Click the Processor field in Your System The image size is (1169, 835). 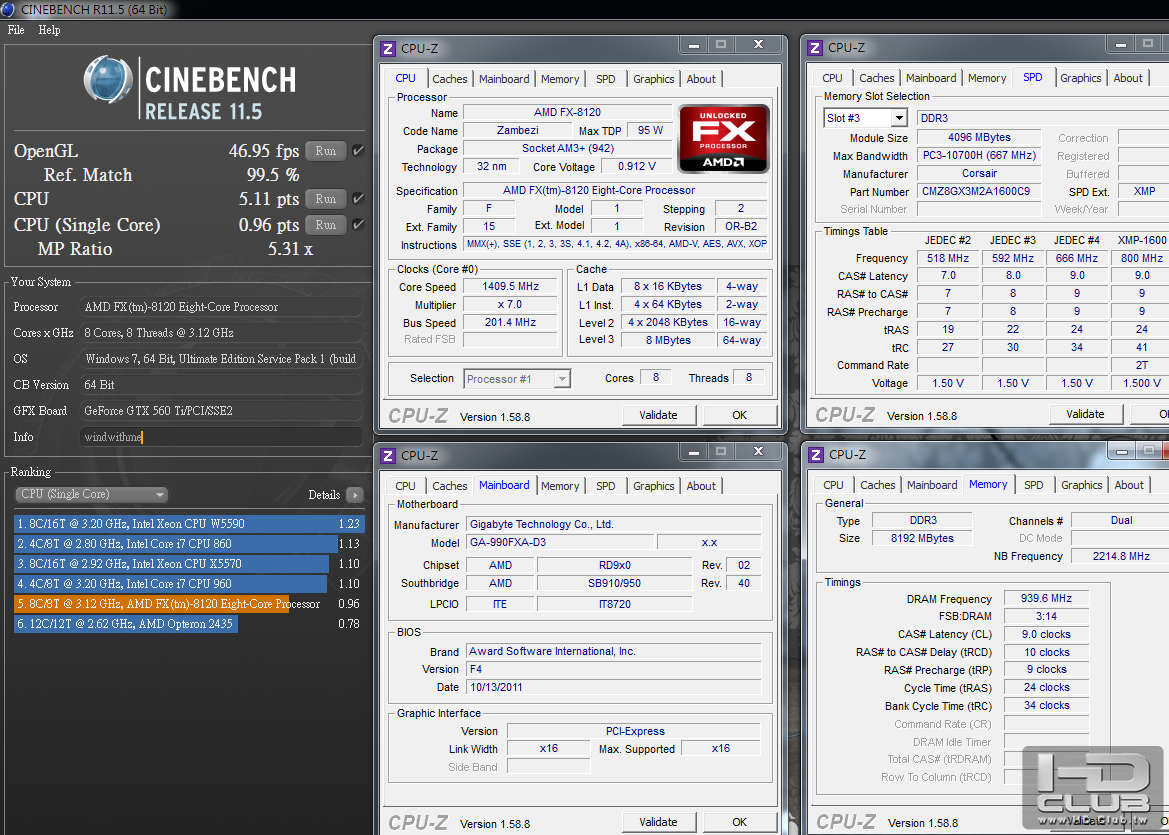pyautogui.click(x=221, y=307)
